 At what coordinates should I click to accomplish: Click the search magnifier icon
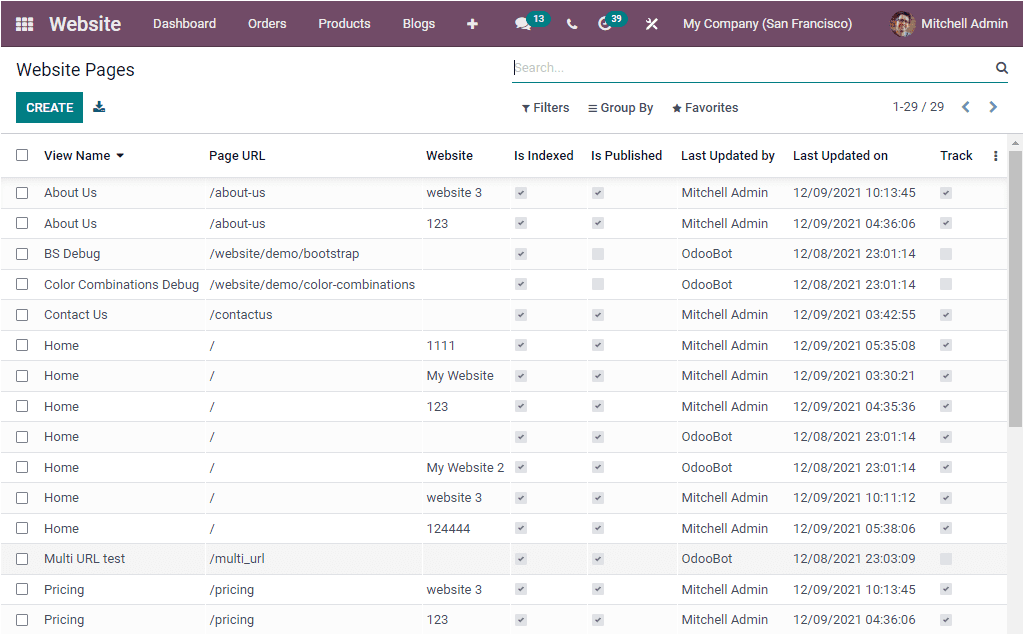coord(1001,67)
